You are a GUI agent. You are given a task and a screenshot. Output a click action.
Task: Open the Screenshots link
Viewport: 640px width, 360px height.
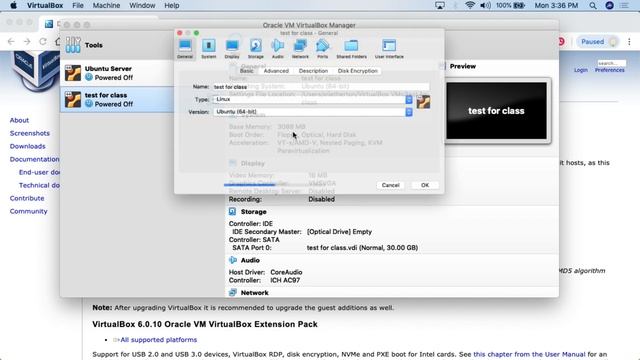(30, 133)
